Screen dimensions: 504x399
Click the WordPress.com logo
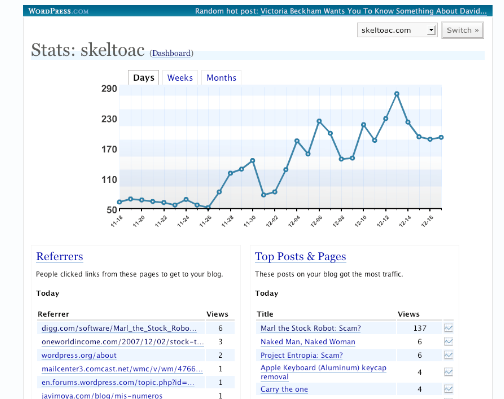(x=58, y=11)
